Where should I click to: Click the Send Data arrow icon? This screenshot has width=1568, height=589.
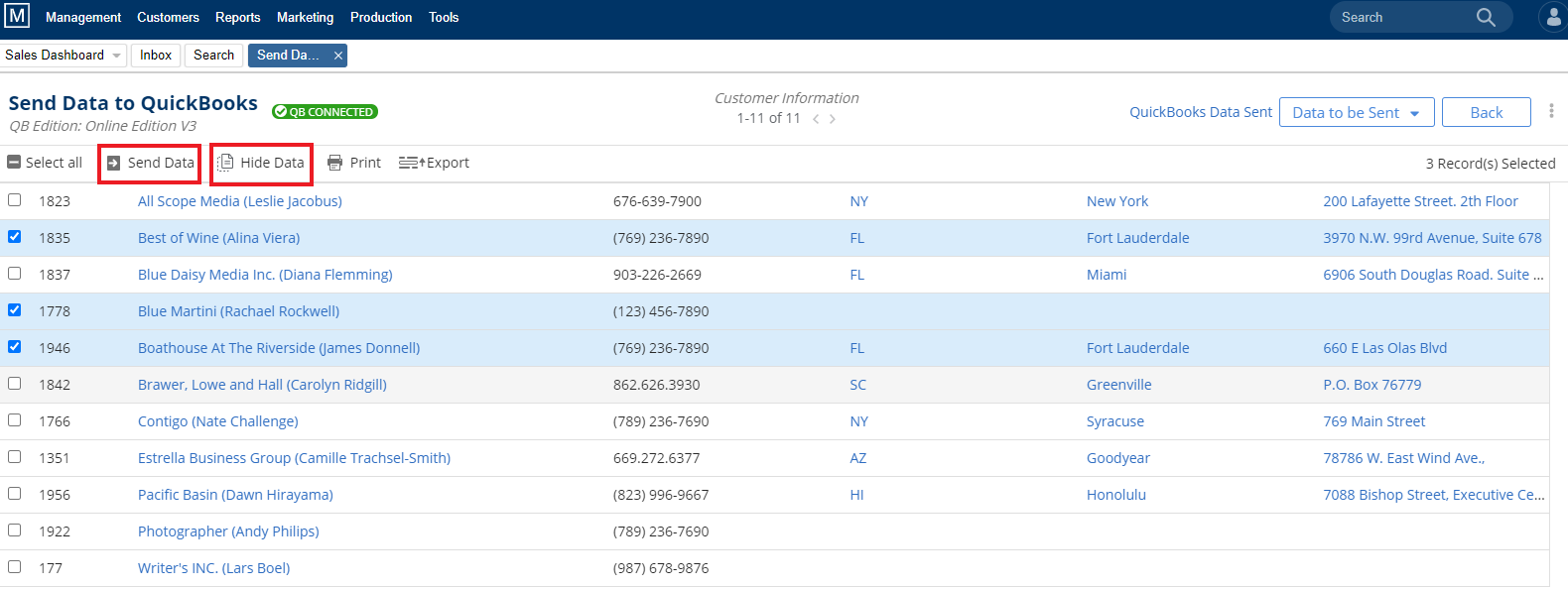click(113, 163)
